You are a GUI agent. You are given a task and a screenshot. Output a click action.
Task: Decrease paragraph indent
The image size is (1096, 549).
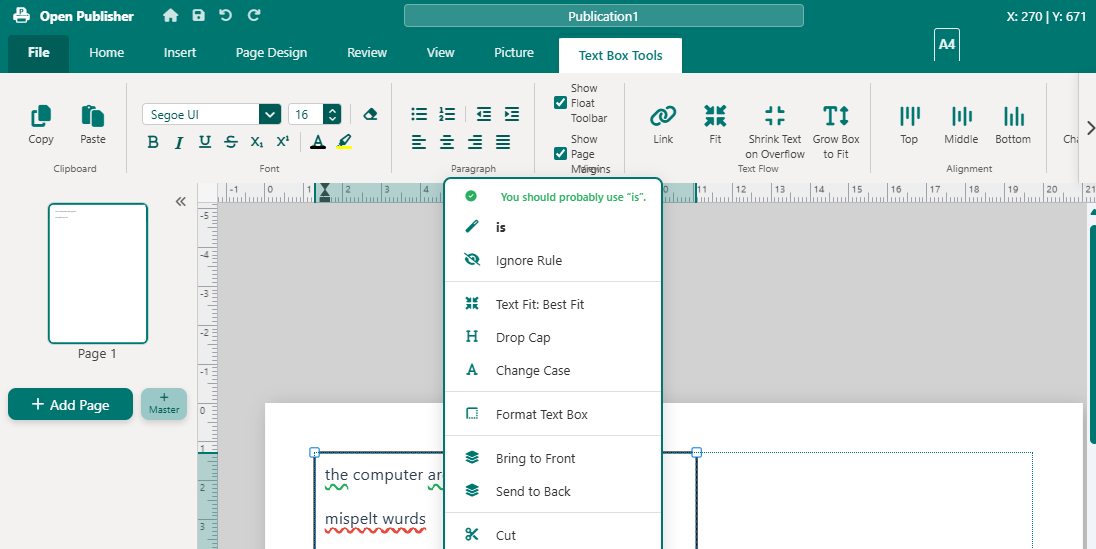pyautogui.click(x=483, y=114)
